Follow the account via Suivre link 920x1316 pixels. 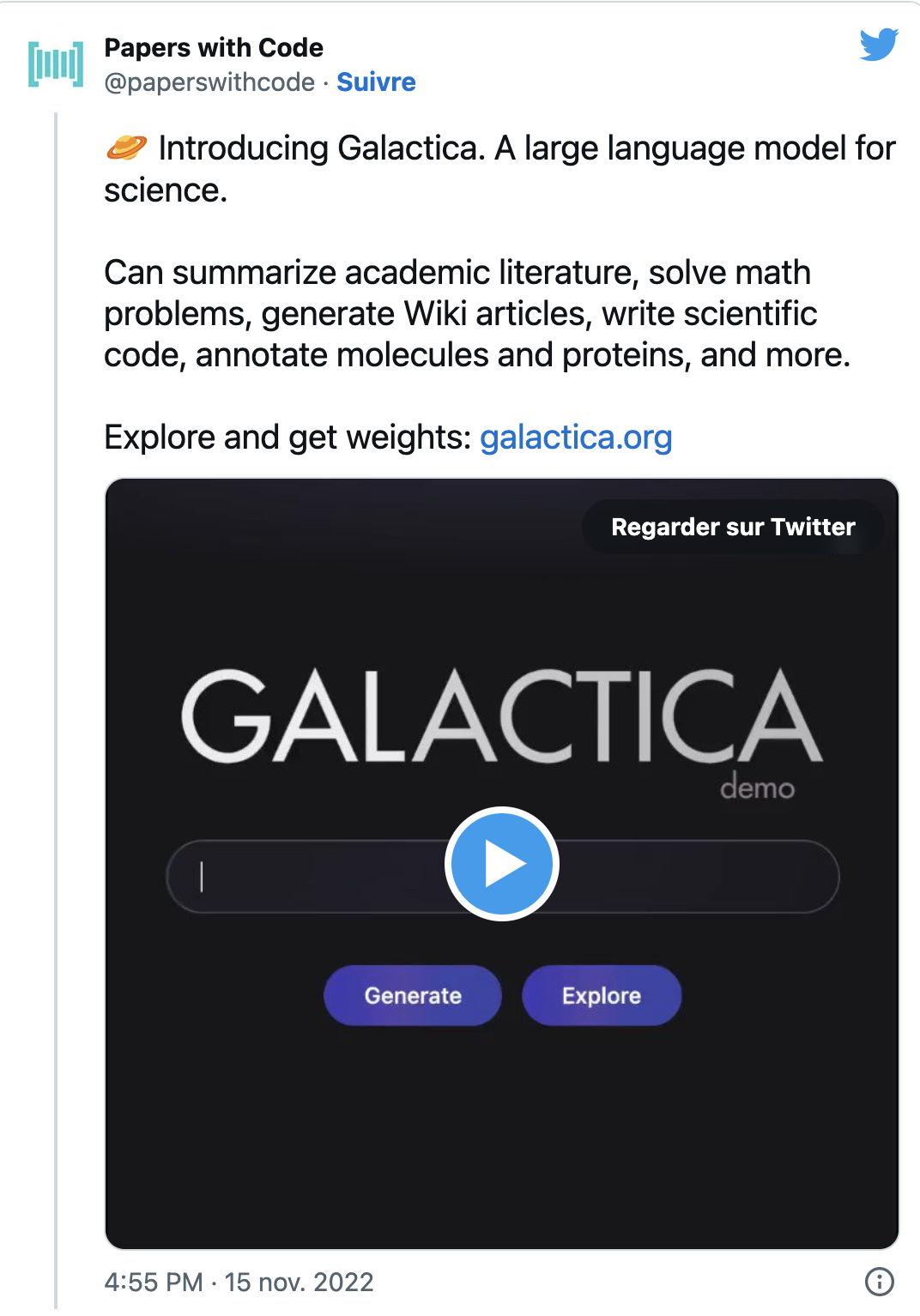coord(376,82)
